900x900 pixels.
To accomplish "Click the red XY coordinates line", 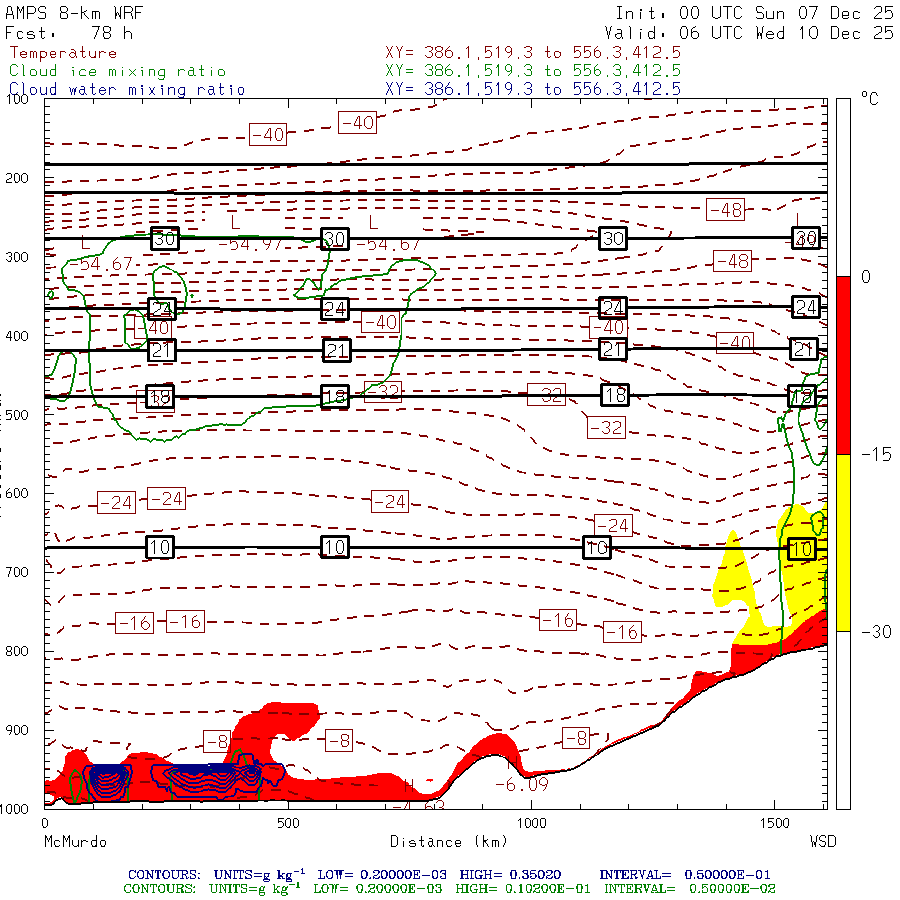I will click(x=533, y=53).
